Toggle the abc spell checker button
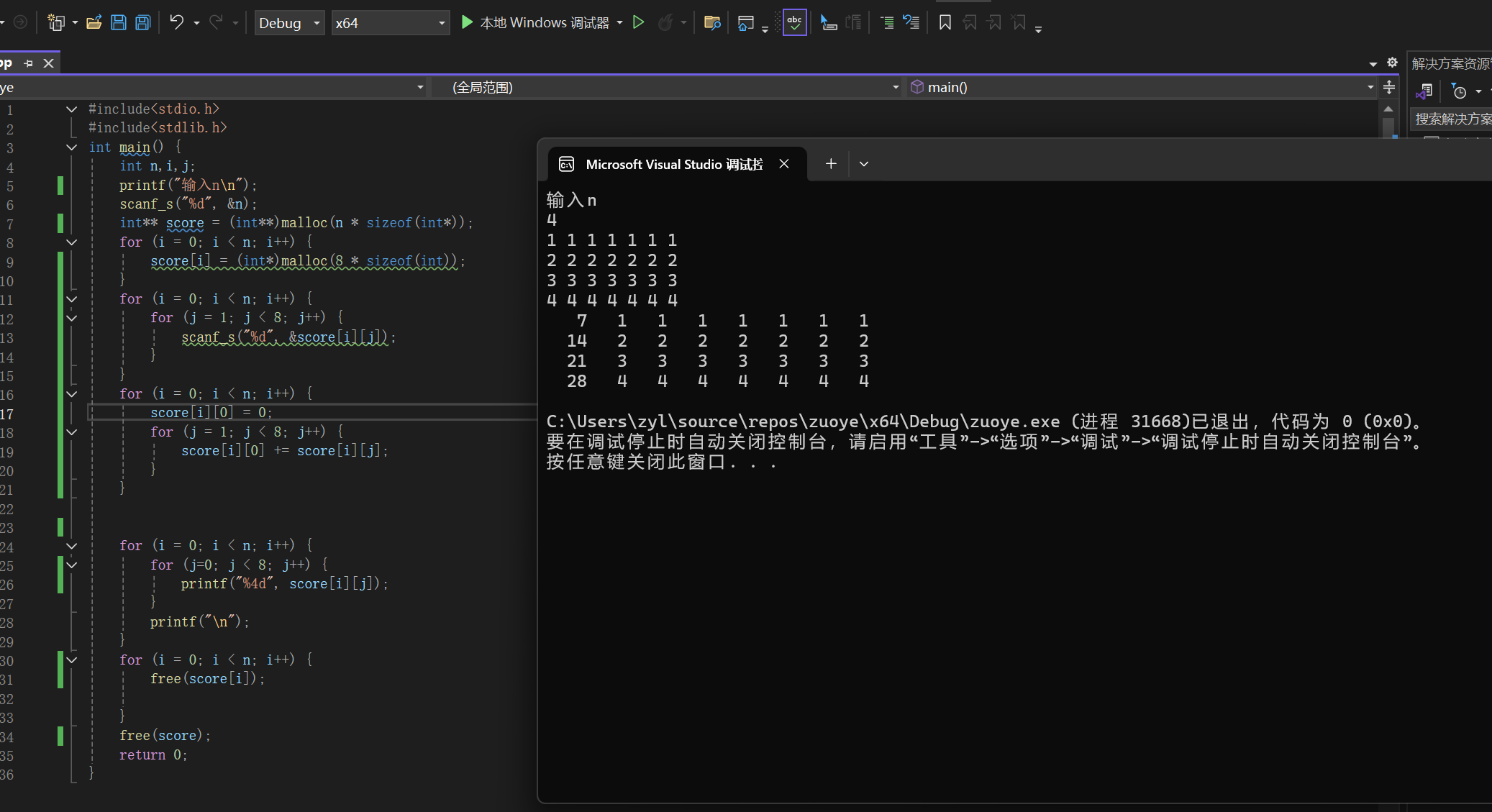The image size is (1492, 812). [x=794, y=22]
